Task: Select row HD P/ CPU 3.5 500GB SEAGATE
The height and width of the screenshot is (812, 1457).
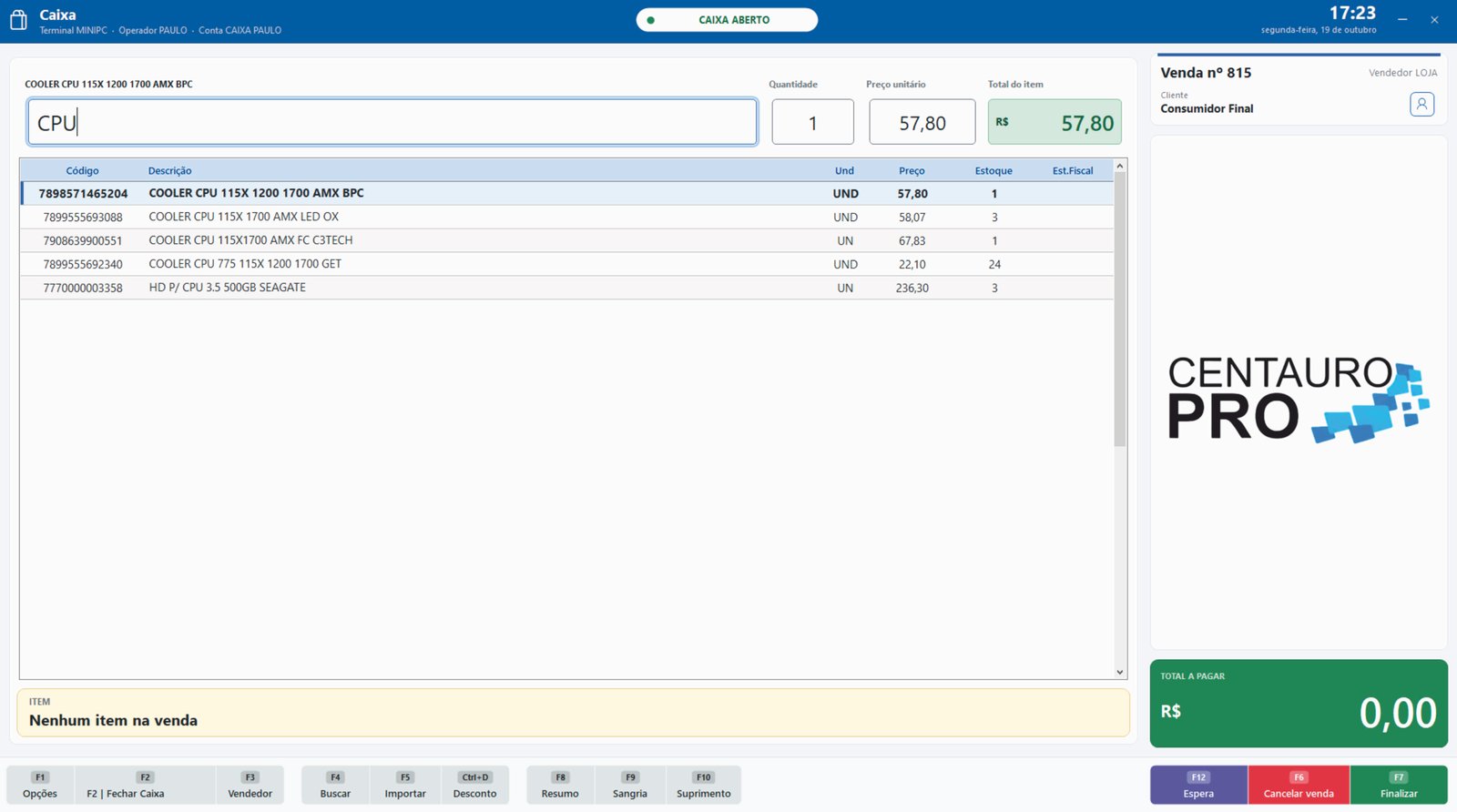Action: point(566,288)
